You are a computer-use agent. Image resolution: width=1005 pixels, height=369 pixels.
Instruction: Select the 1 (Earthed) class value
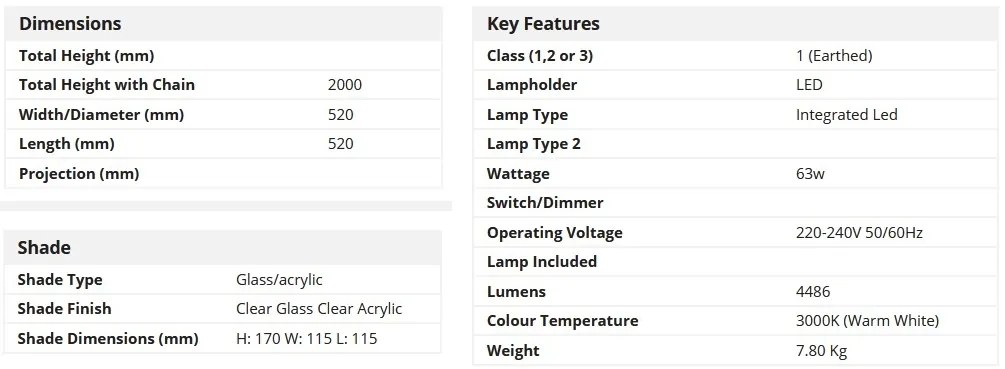[x=834, y=56]
